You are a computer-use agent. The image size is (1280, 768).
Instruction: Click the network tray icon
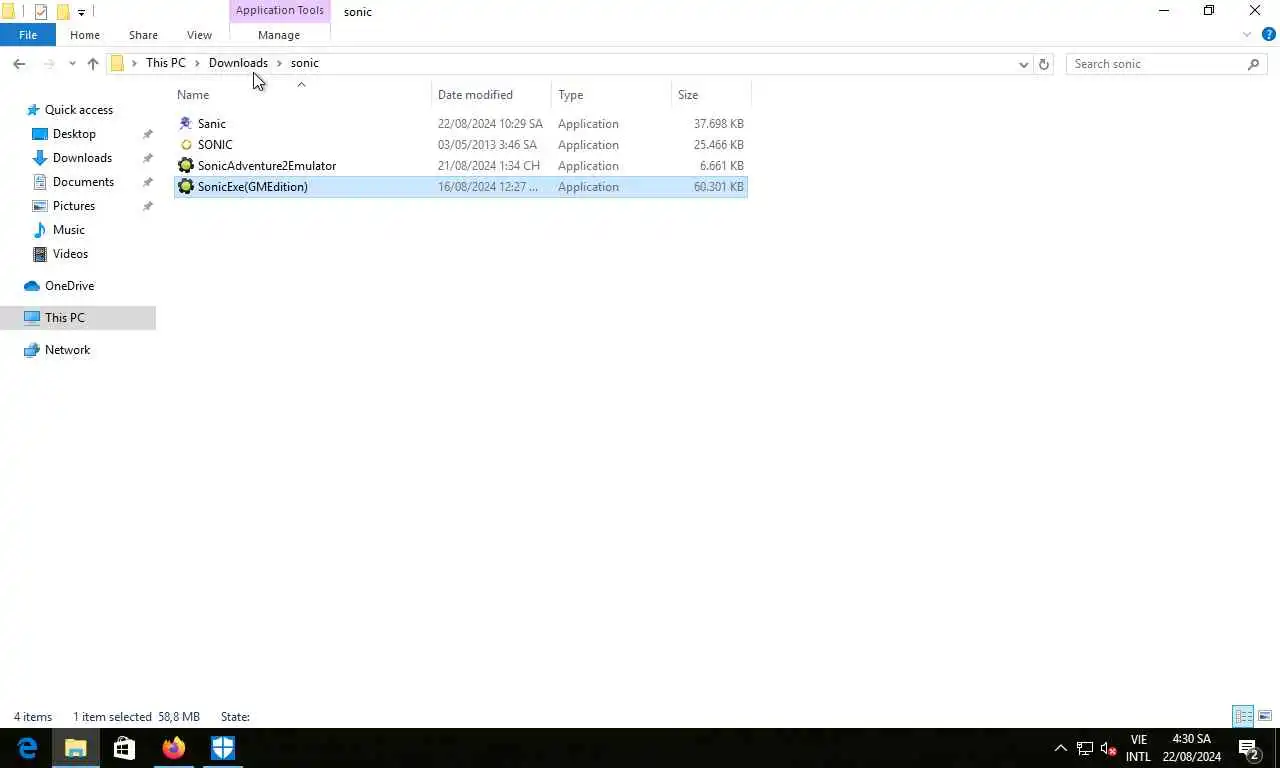1084,748
